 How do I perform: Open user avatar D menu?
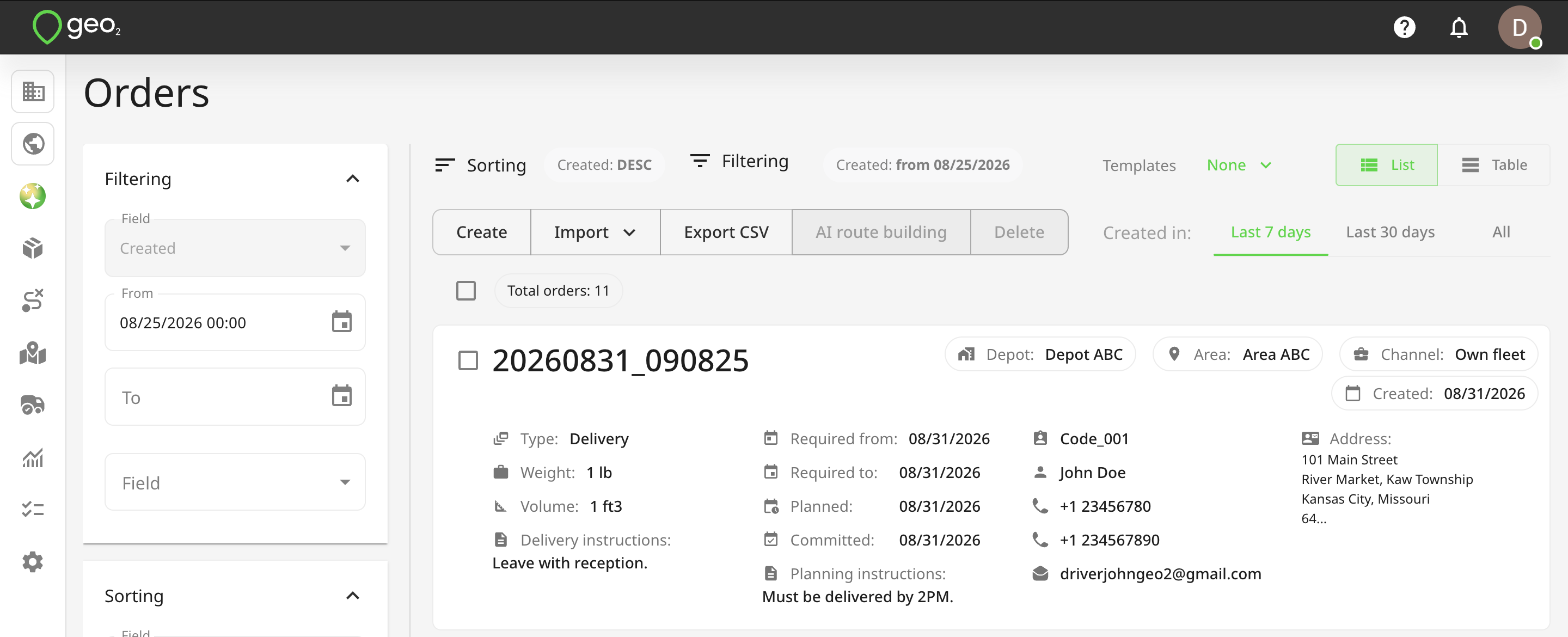pos(1520,27)
